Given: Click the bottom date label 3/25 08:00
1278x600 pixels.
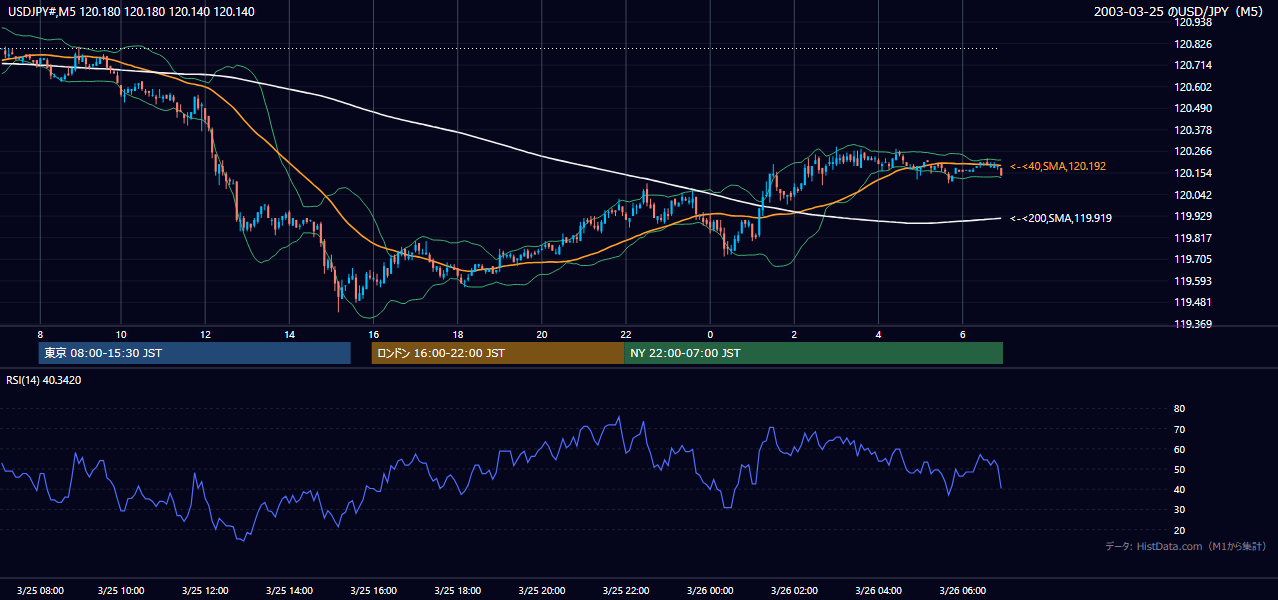Looking at the screenshot, I should [39, 590].
